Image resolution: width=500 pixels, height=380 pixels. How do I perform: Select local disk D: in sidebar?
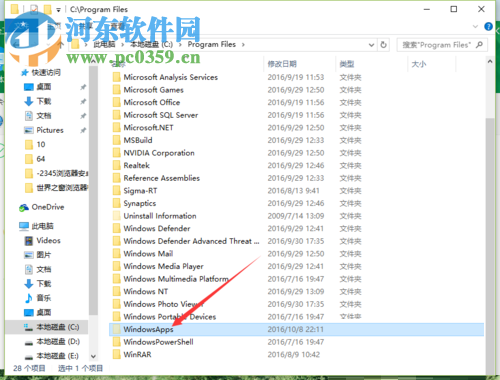pyautogui.click(x=52, y=342)
